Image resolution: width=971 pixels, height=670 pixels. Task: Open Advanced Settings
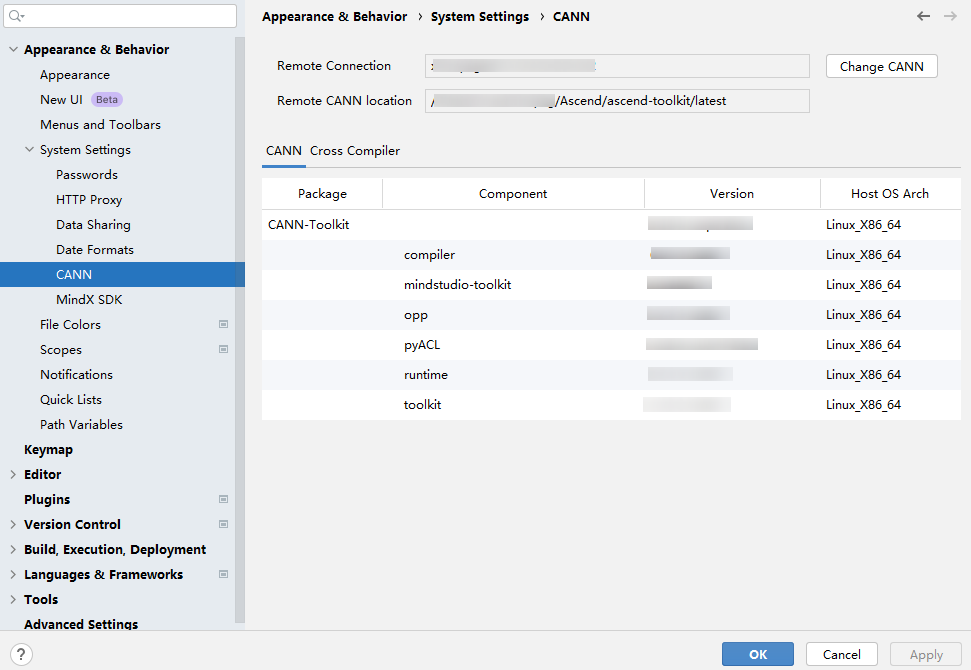pos(81,624)
